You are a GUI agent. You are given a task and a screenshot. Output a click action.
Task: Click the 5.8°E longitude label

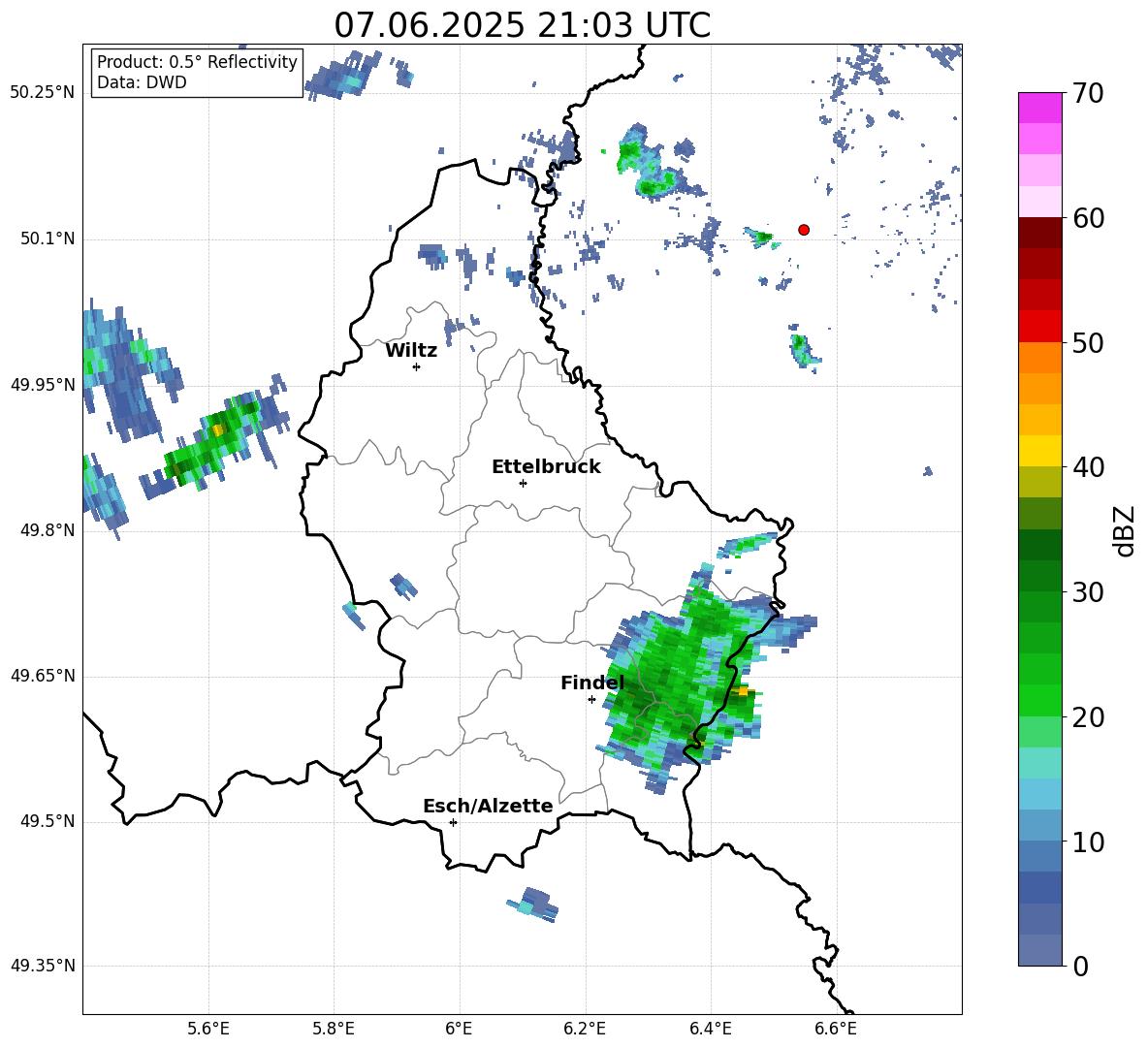[x=334, y=1029]
